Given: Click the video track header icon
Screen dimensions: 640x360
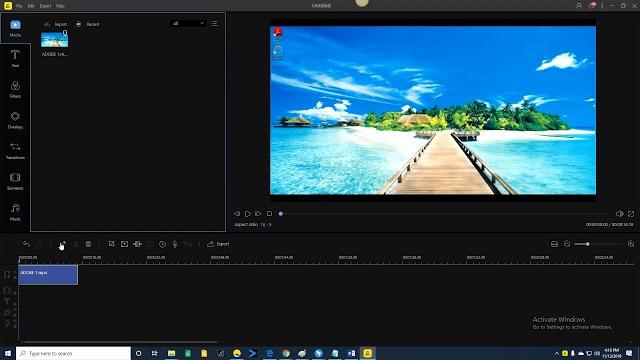Looking at the screenshot, I should pyautogui.click(x=7, y=275).
